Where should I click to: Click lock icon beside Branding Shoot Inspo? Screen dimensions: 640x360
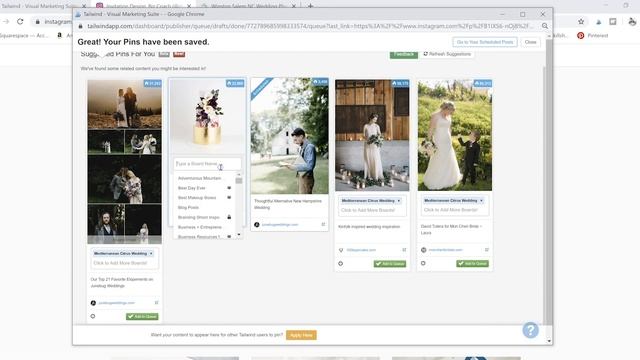coord(229,217)
